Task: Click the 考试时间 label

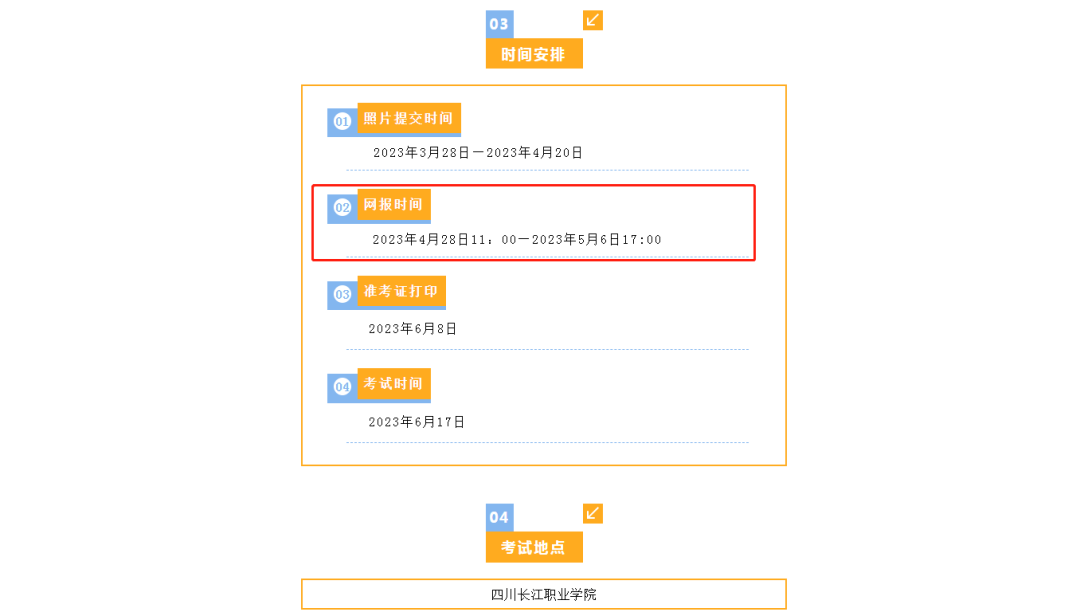Action: (393, 383)
